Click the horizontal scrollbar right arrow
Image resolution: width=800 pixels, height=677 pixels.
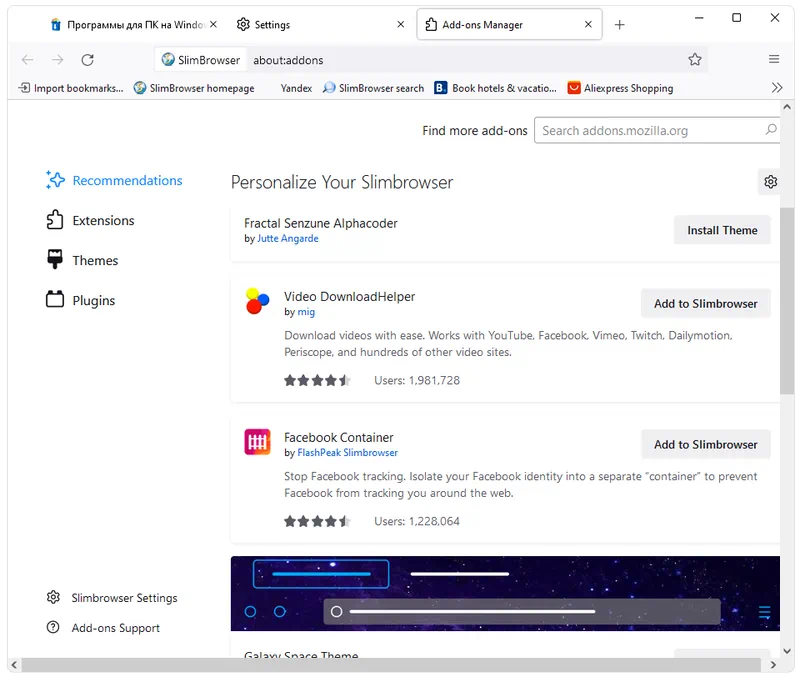point(773,665)
